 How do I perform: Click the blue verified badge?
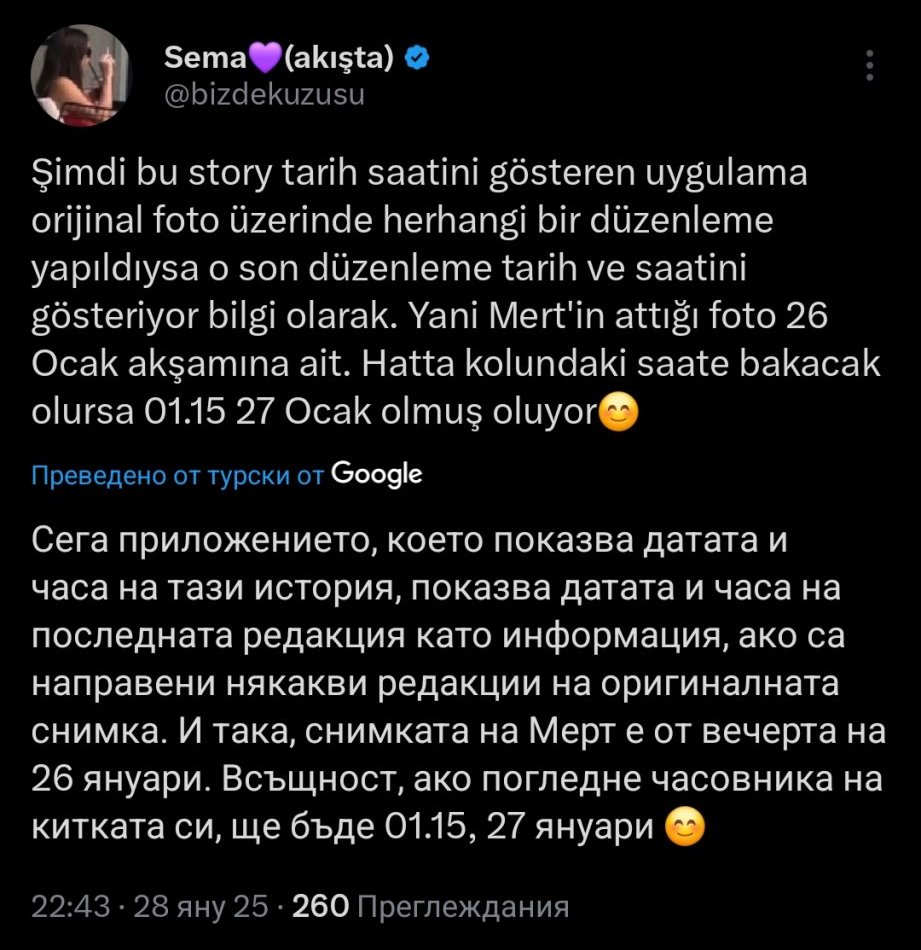pyautogui.click(x=417, y=60)
